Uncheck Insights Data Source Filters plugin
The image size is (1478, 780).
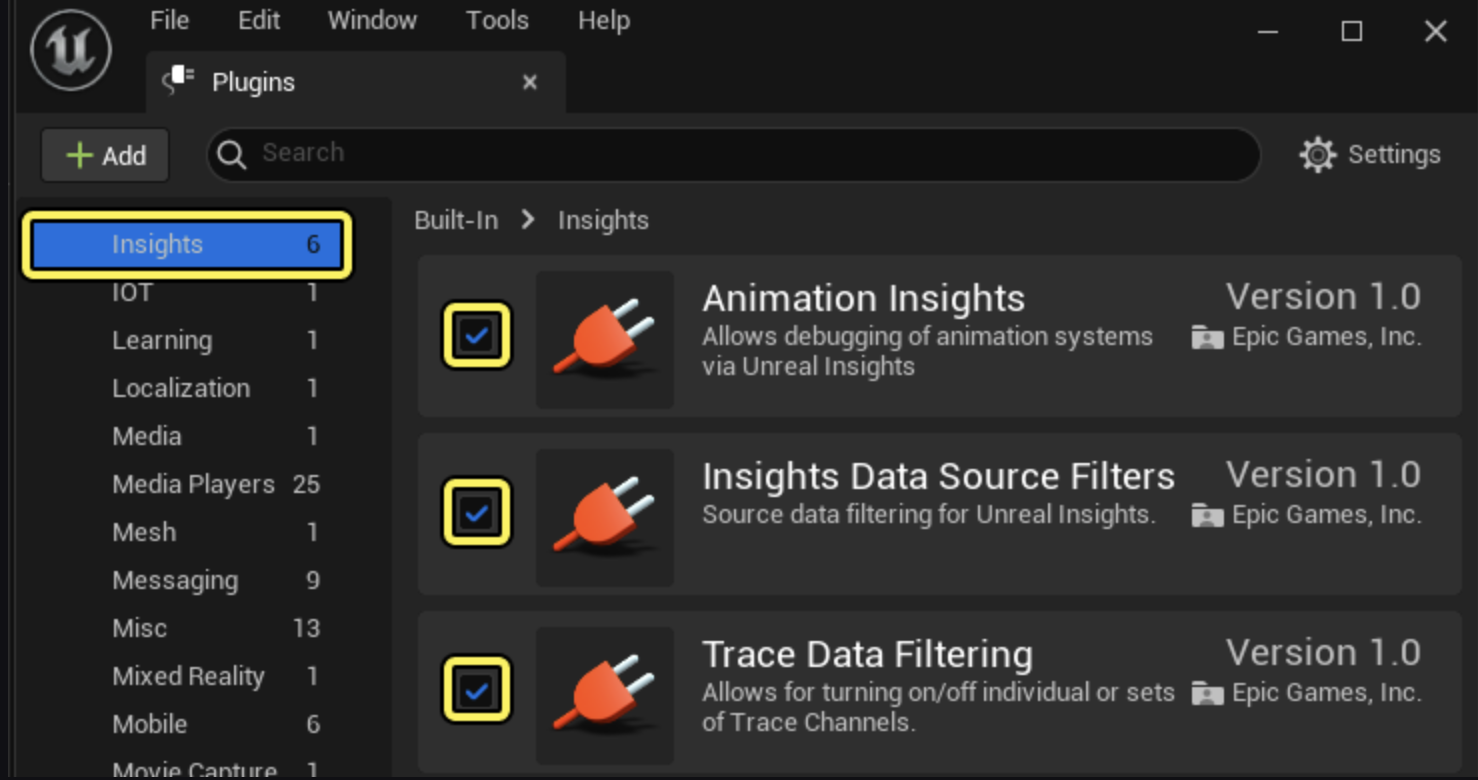477,513
